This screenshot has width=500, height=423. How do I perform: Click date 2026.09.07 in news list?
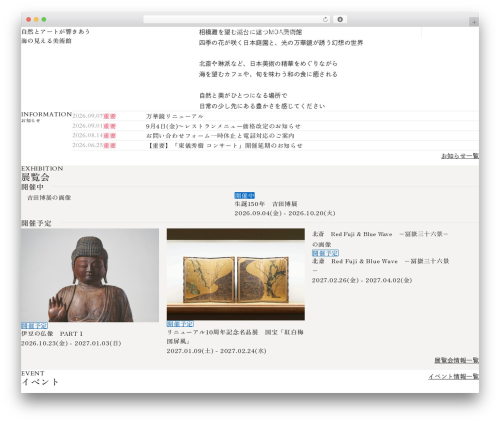(88, 116)
